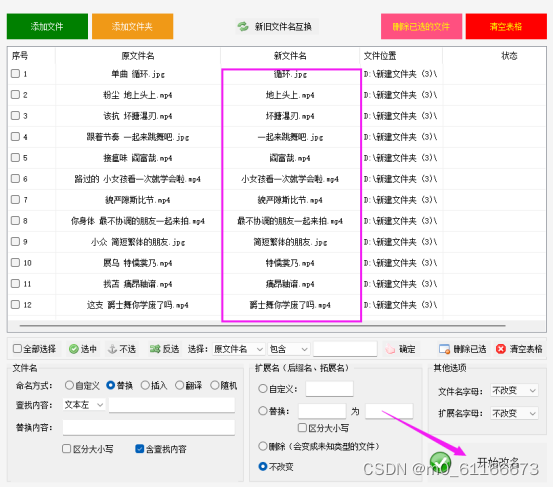The width and height of the screenshot is (554, 487).
Task: Select the 自定义 naming mode radio
Action: click(x=69, y=385)
